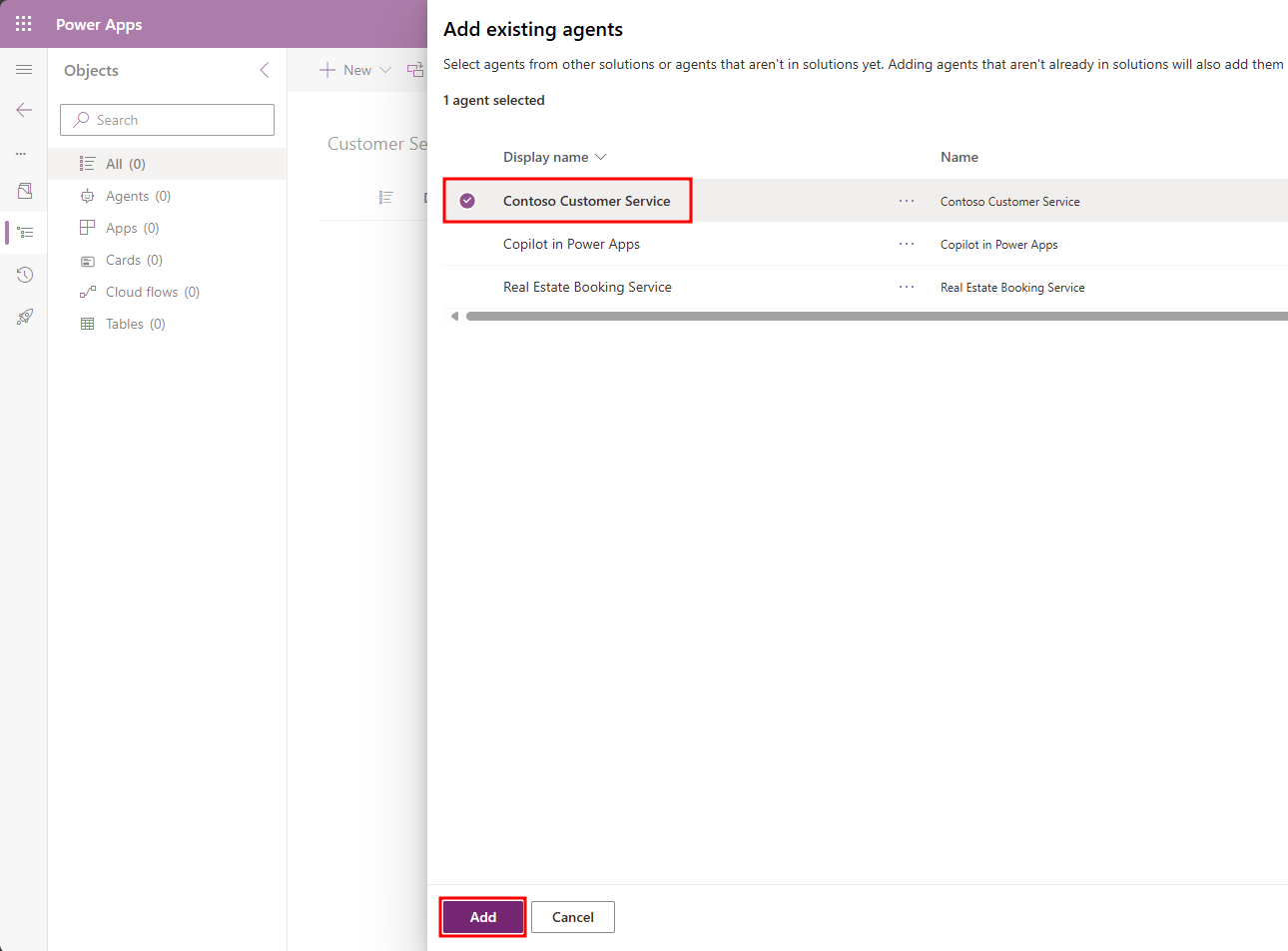Open more options for Real Estate Booking Service
The height and width of the screenshot is (951, 1288).
pyautogui.click(x=907, y=287)
